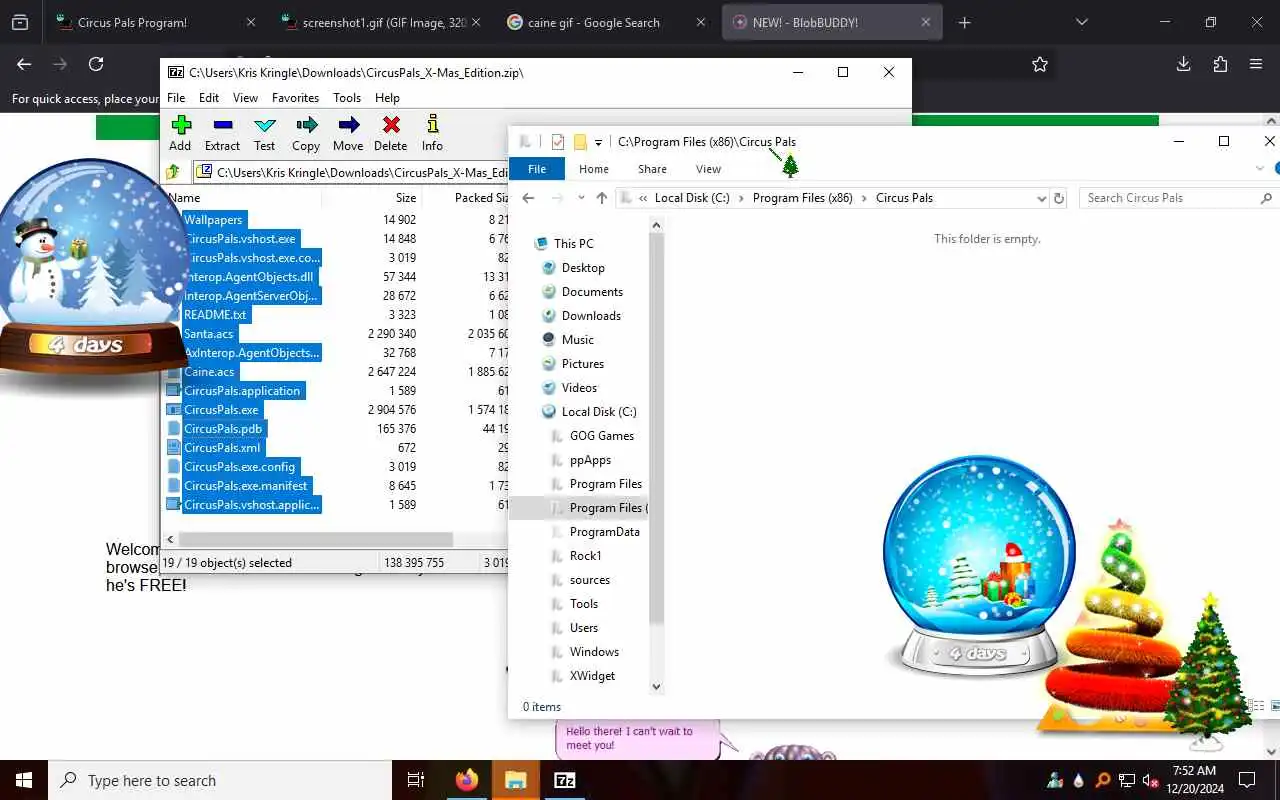Select ProgramData folder in navigation pane
The width and height of the screenshot is (1280, 800).
(x=604, y=532)
